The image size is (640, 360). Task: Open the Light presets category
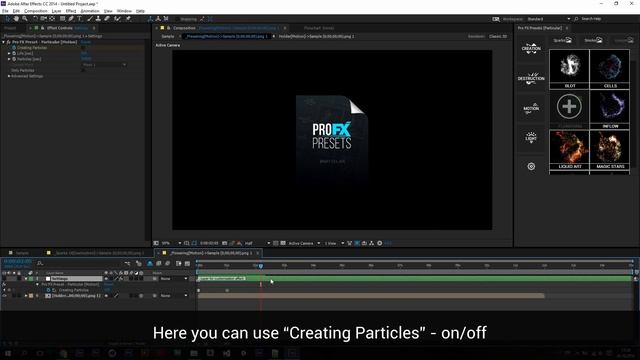click(x=531, y=138)
